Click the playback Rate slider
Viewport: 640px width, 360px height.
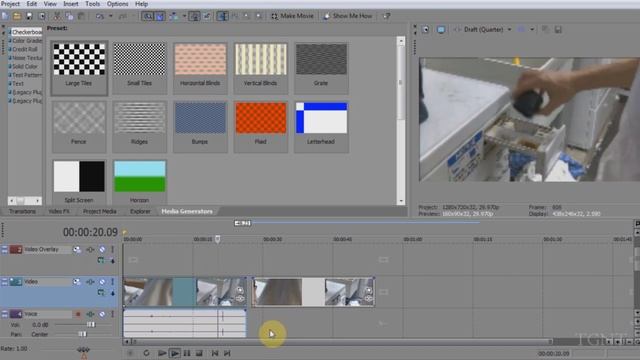click(83, 350)
